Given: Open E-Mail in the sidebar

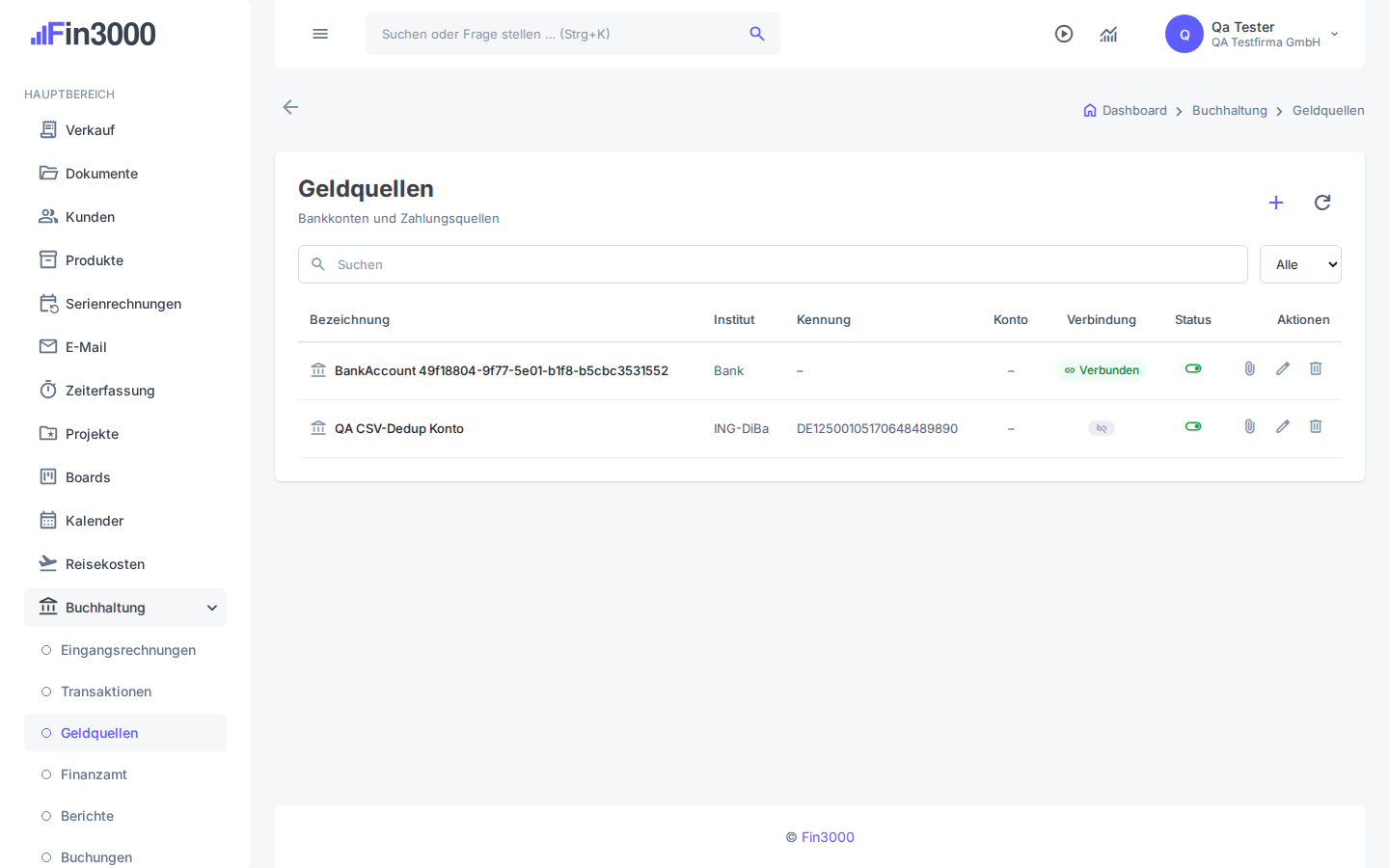Looking at the screenshot, I should [x=125, y=347].
